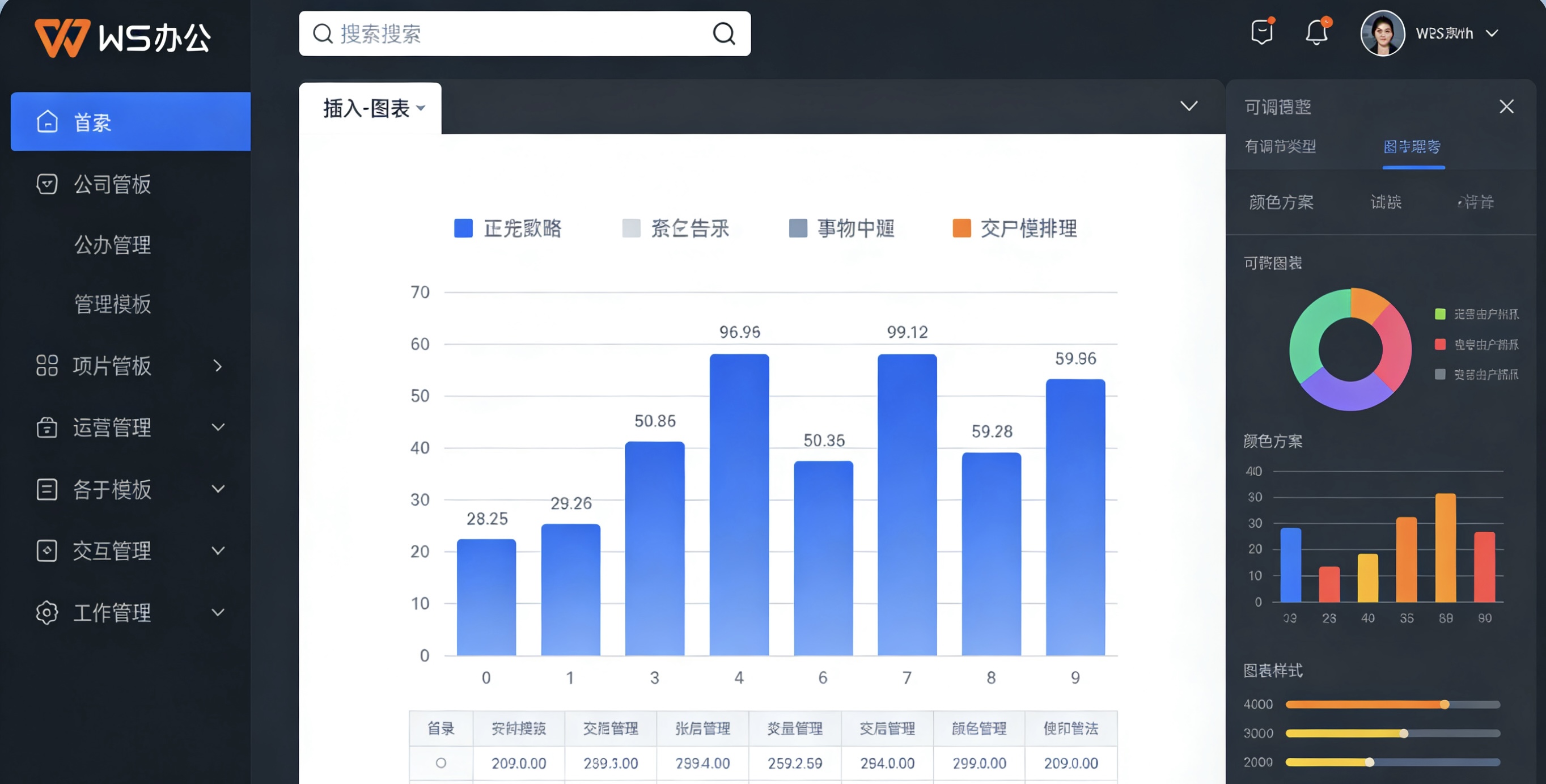The height and width of the screenshot is (784, 1546).
Task: Switch to the 图表参考 tab
Action: (1413, 147)
